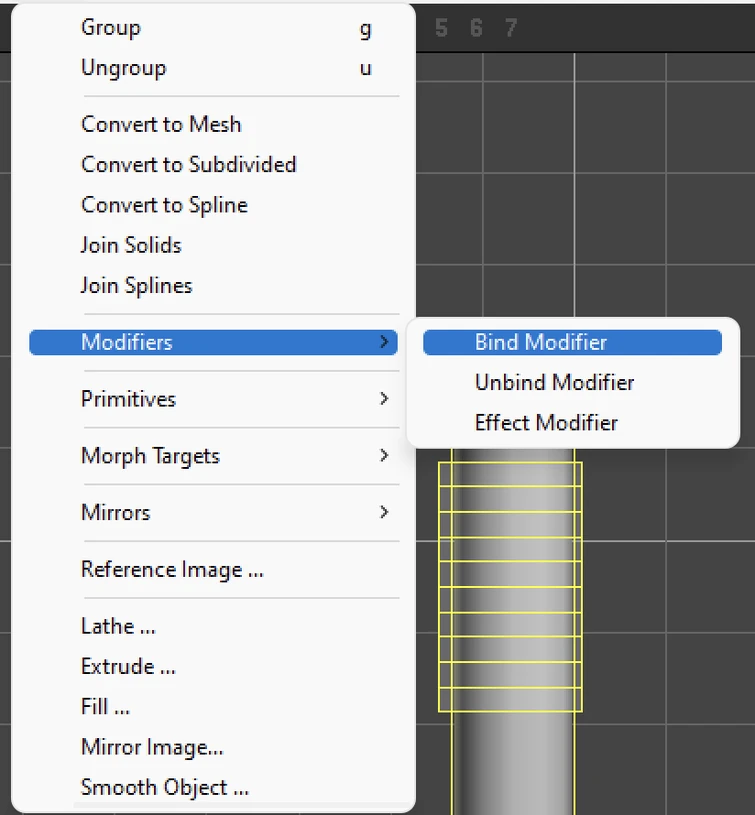Image resolution: width=755 pixels, height=815 pixels.
Task: Expand the Mirrors submenu
Action: point(115,513)
